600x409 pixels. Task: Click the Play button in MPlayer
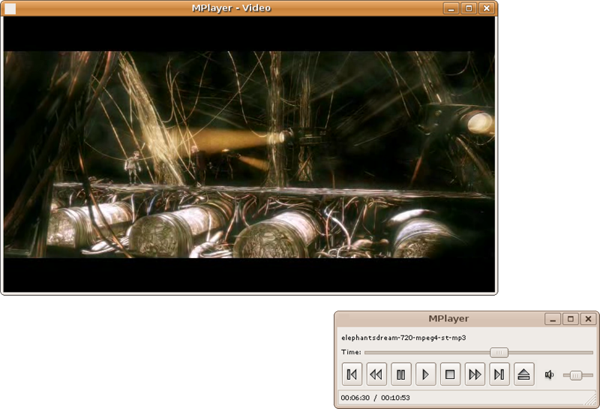point(426,374)
